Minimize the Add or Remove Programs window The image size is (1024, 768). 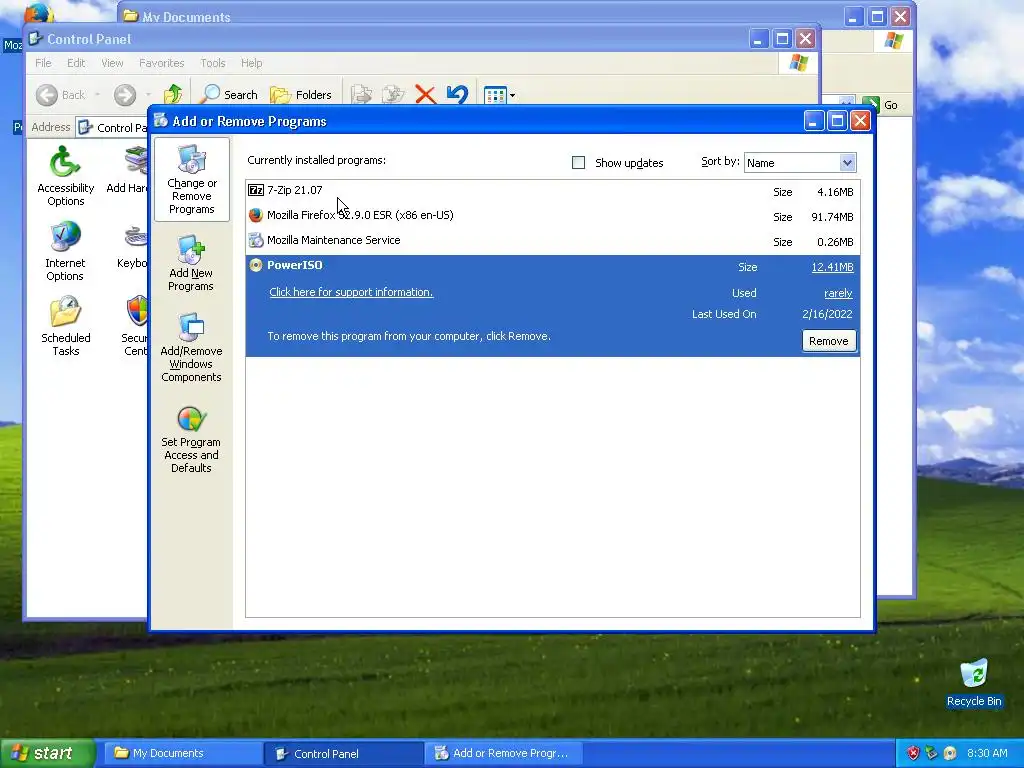pos(813,121)
